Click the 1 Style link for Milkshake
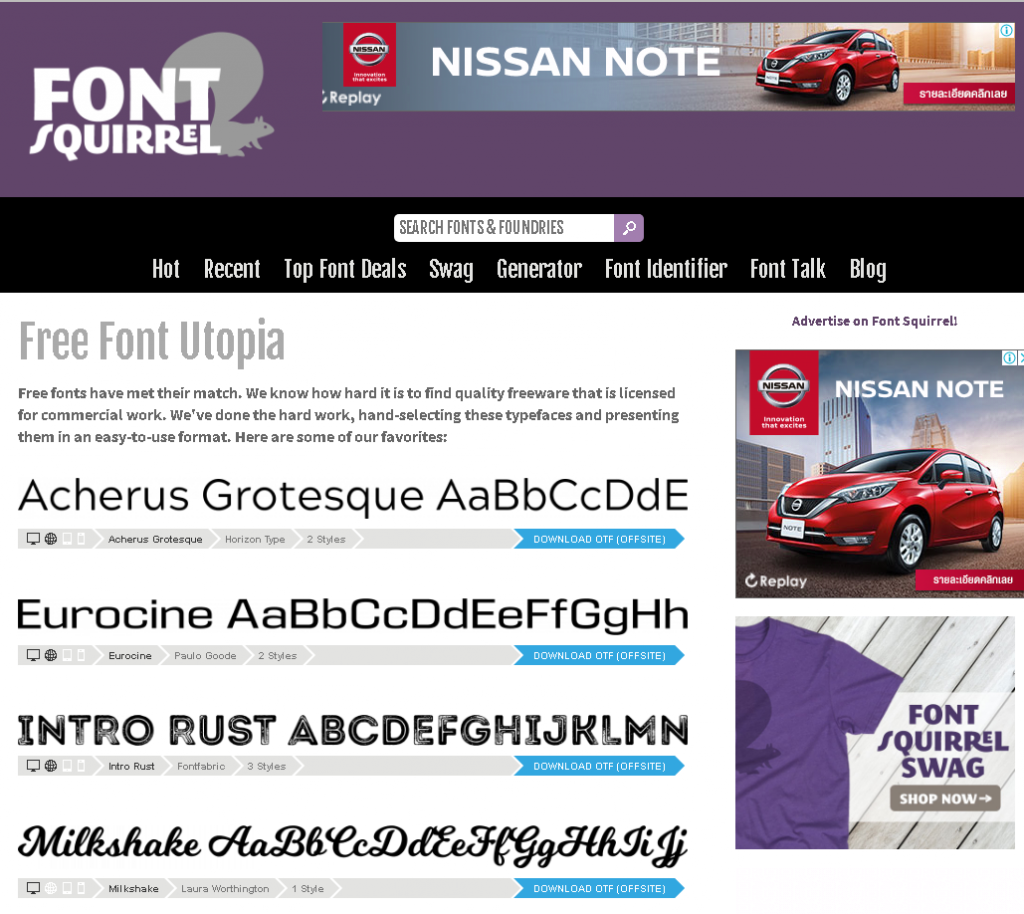The height and width of the screenshot is (914, 1024). coord(308,889)
